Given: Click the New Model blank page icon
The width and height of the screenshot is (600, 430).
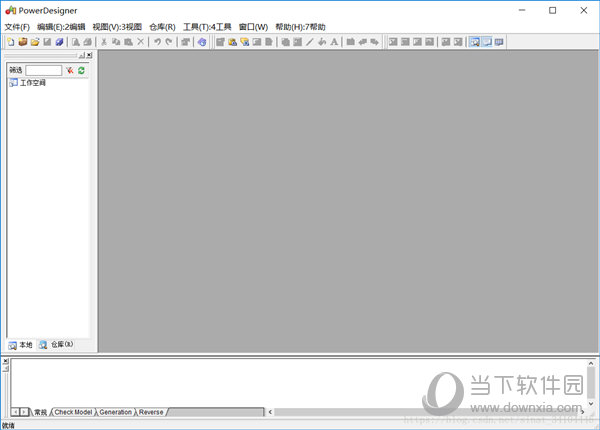Looking at the screenshot, I should (x=11, y=42).
